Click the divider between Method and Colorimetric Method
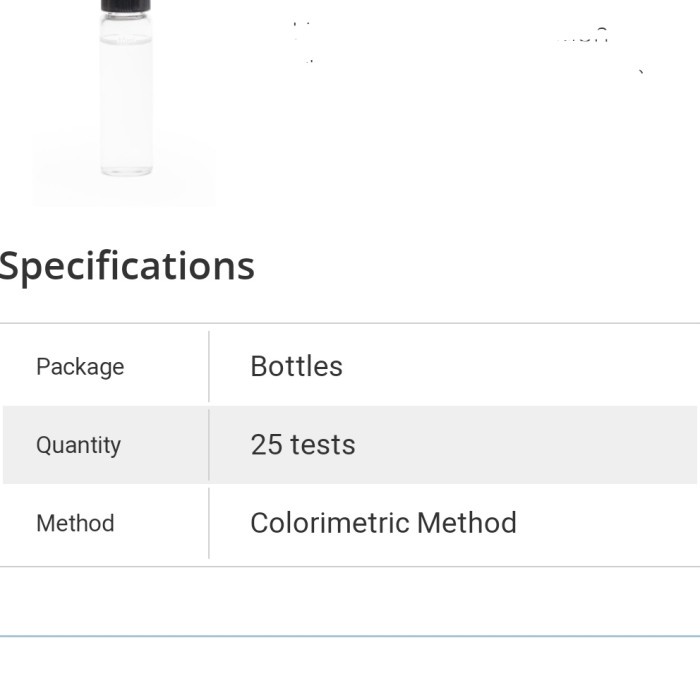 coord(209,523)
